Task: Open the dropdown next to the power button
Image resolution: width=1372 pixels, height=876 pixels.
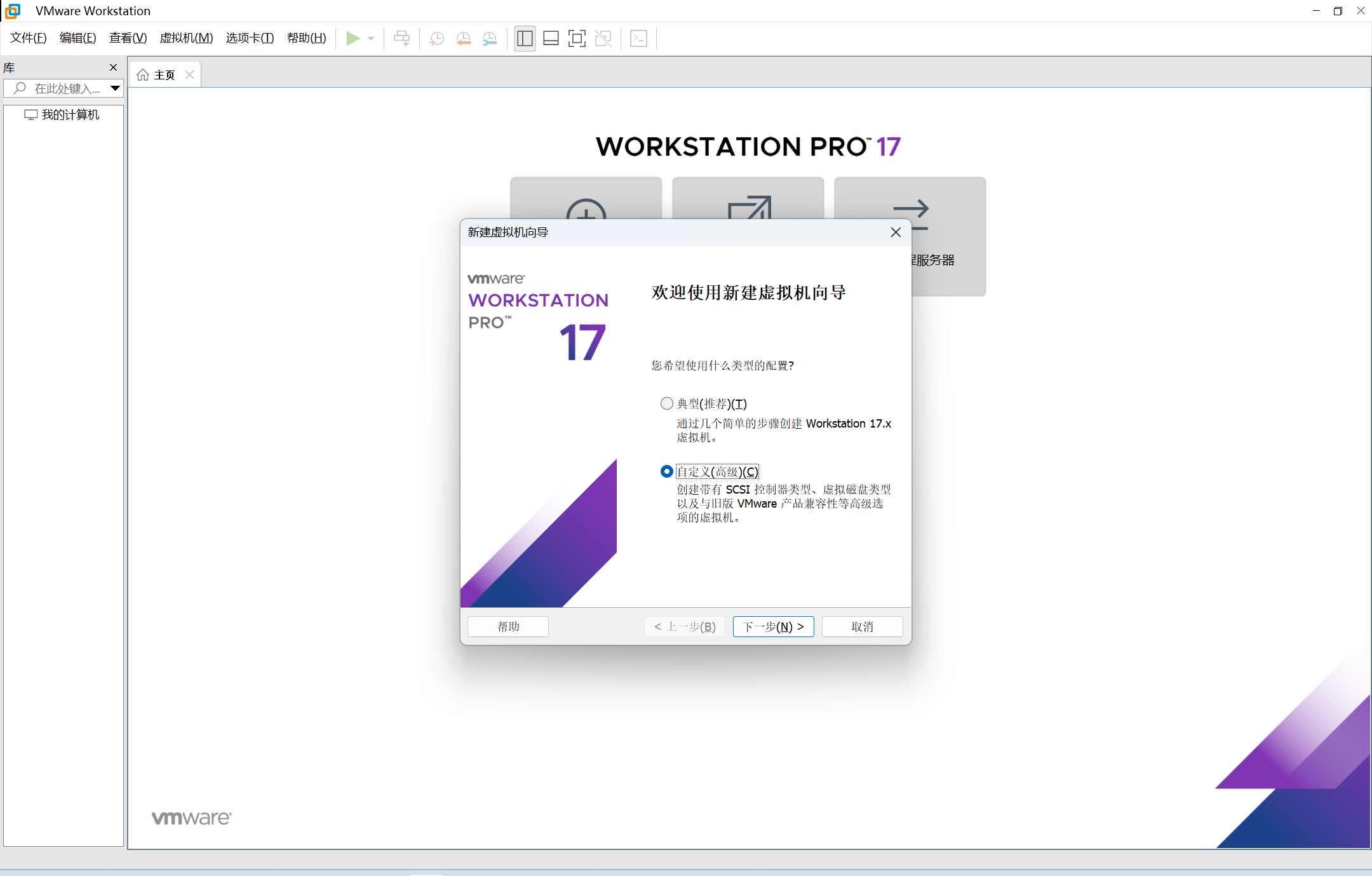Action: click(x=370, y=38)
